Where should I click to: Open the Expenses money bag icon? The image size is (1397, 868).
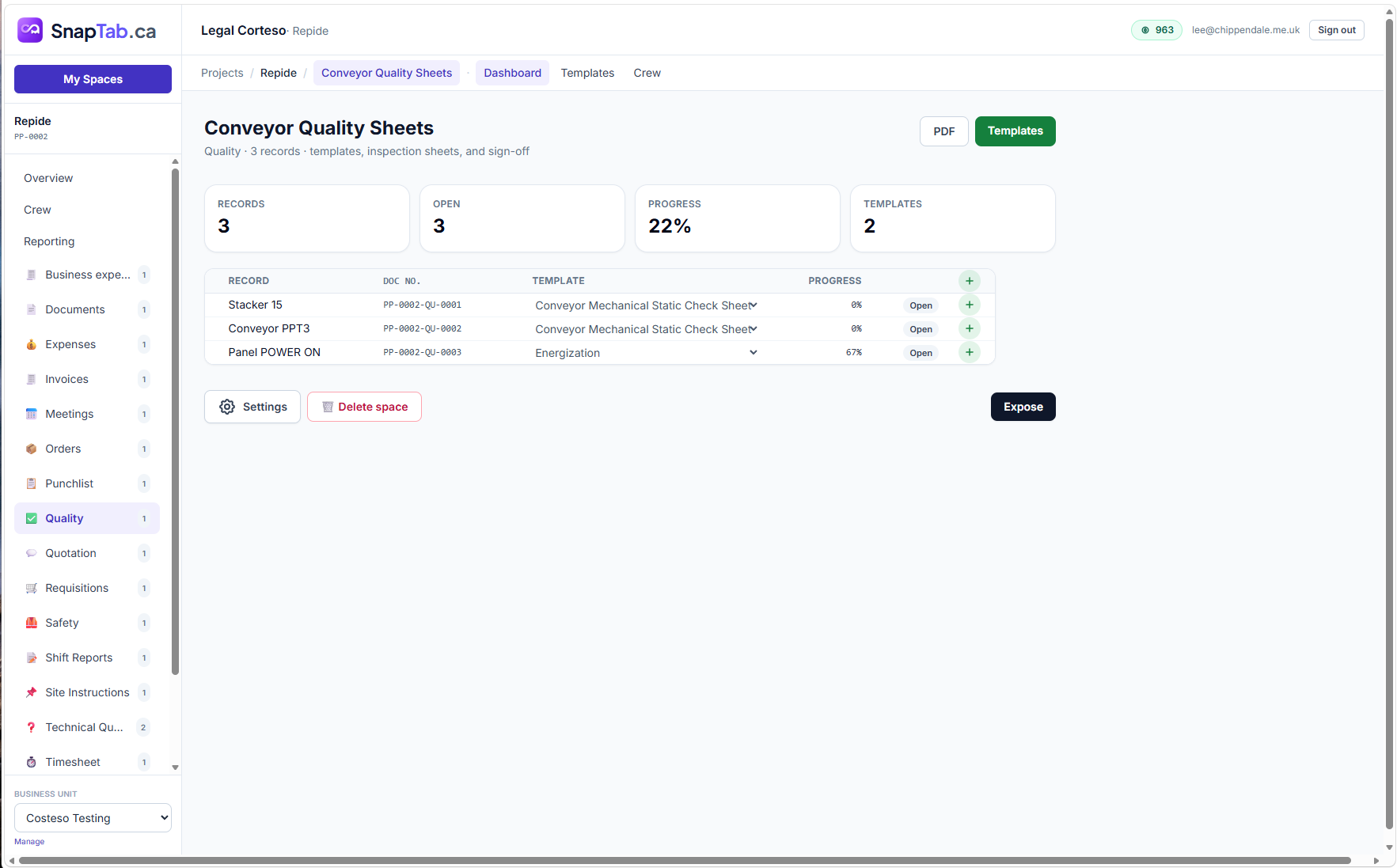click(x=32, y=344)
